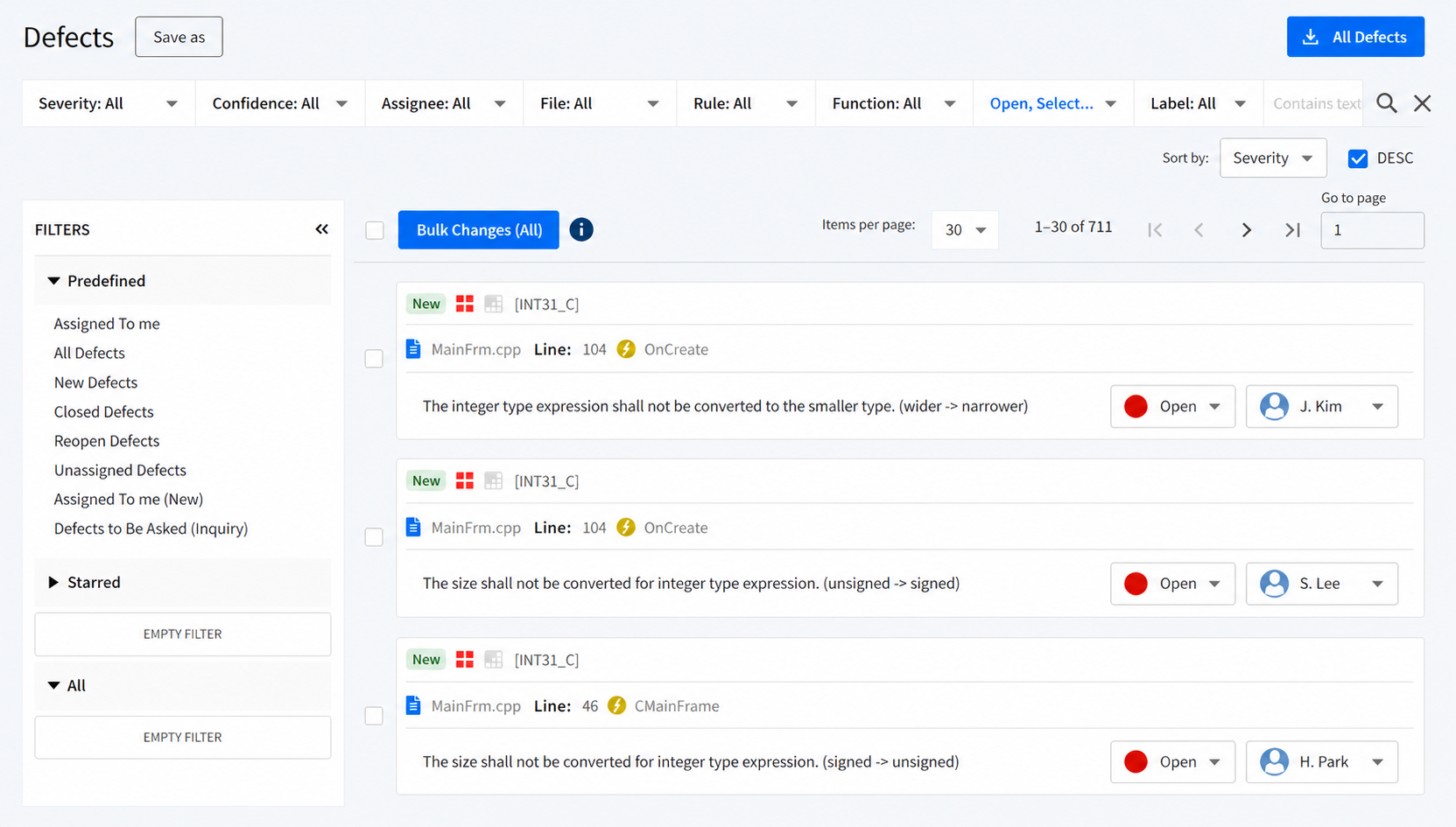Image resolution: width=1456 pixels, height=827 pixels.
Task: Expand the Starred filter section
Action: click(182, 582)
